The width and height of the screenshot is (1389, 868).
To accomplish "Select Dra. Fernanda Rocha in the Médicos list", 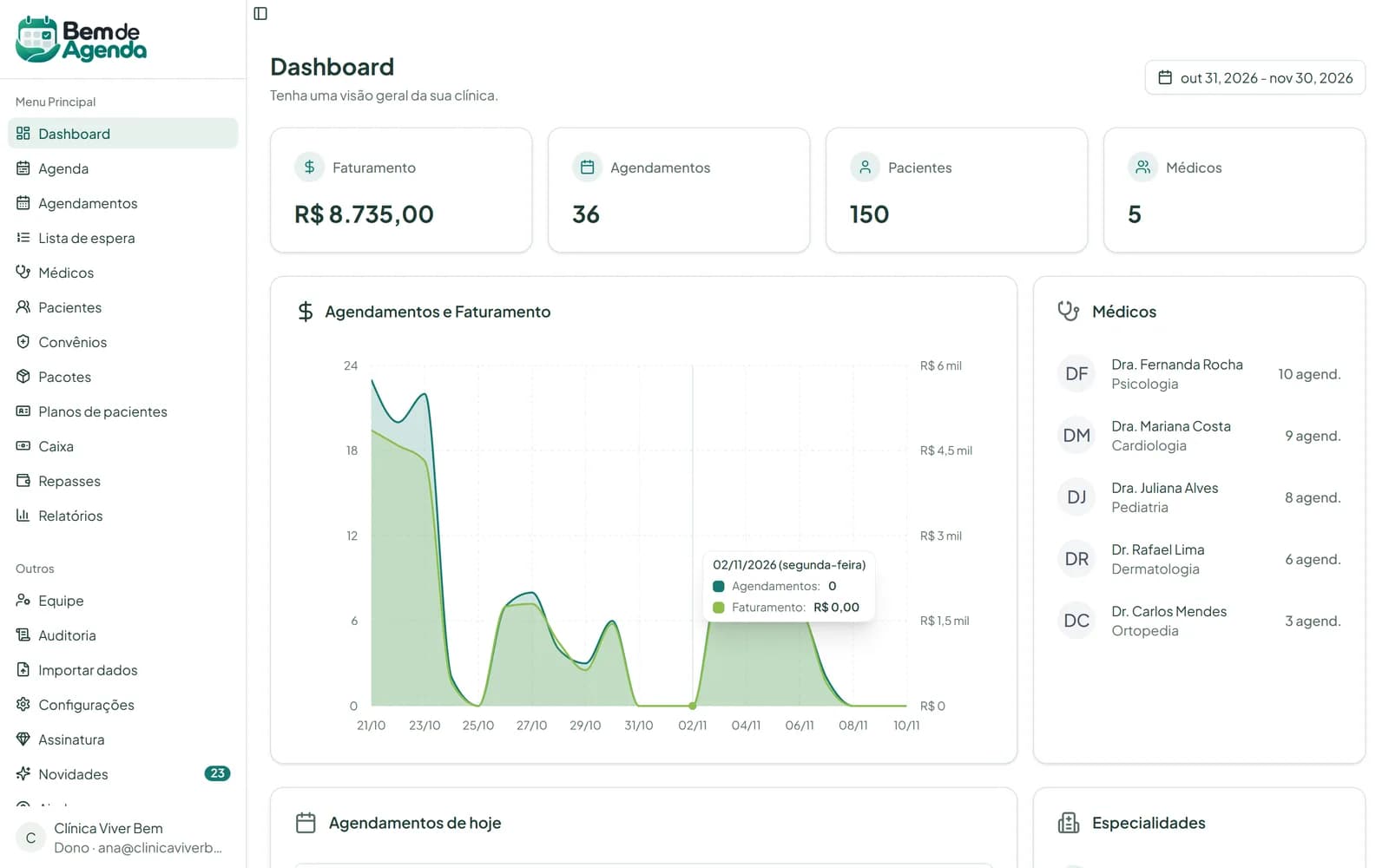I will coord(1199,374).
